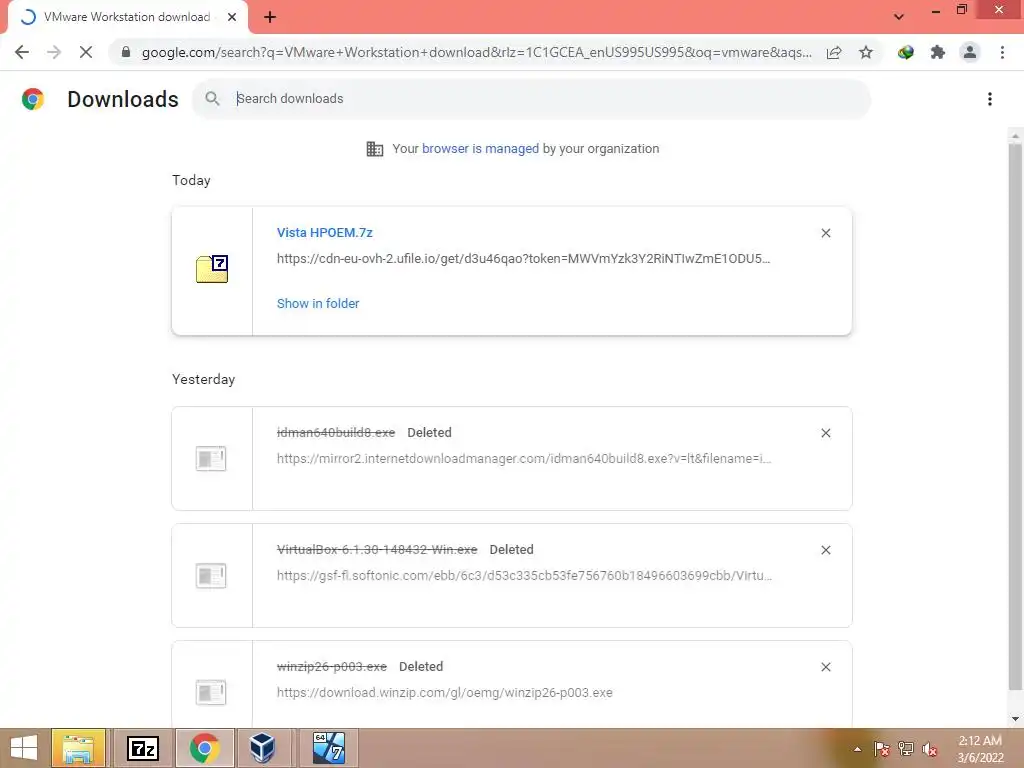
Task: Click the network status tray icon
Action: (906, 749)
